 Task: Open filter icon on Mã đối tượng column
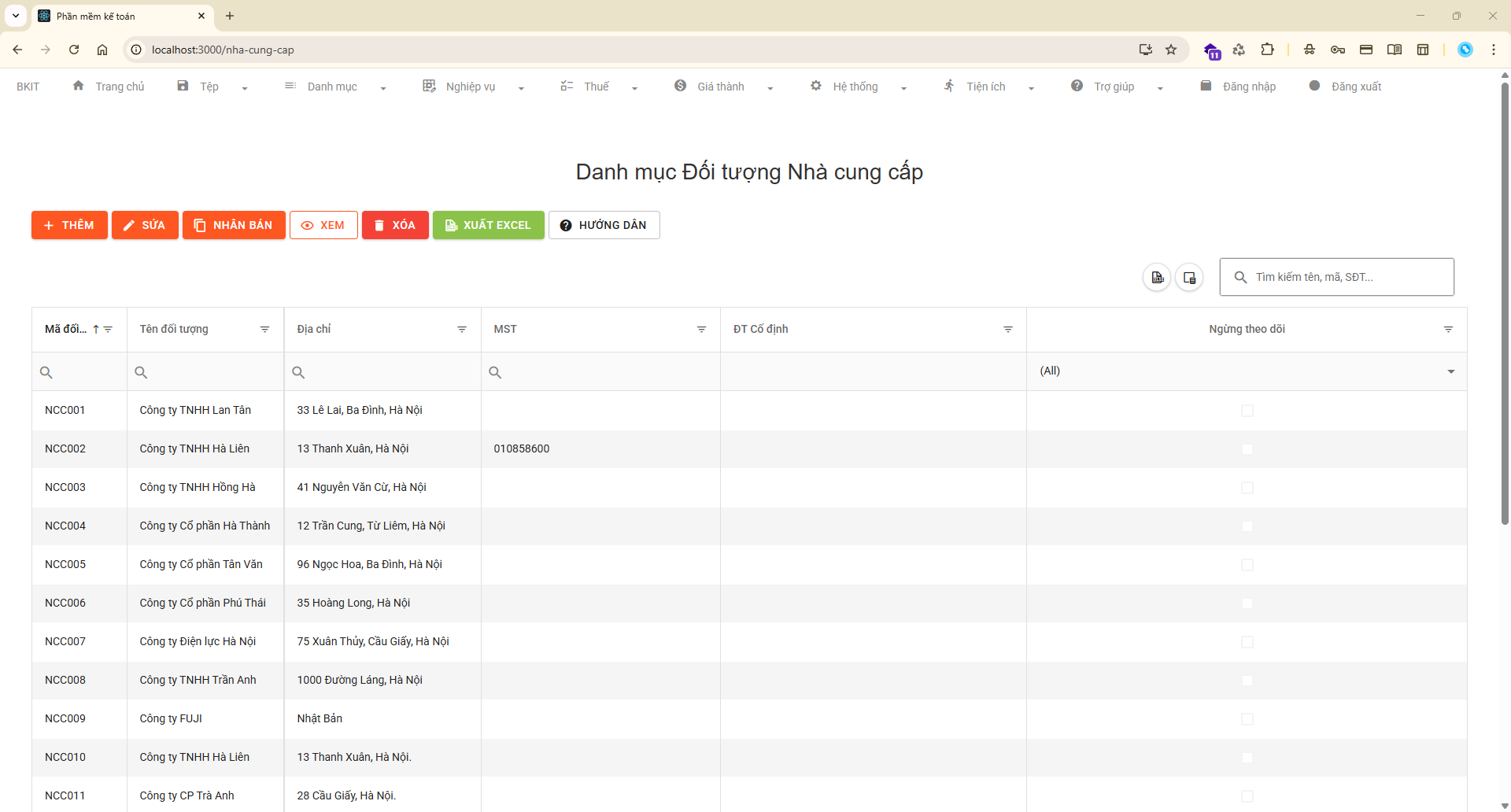pyautogui.click(x=109, y=330)
